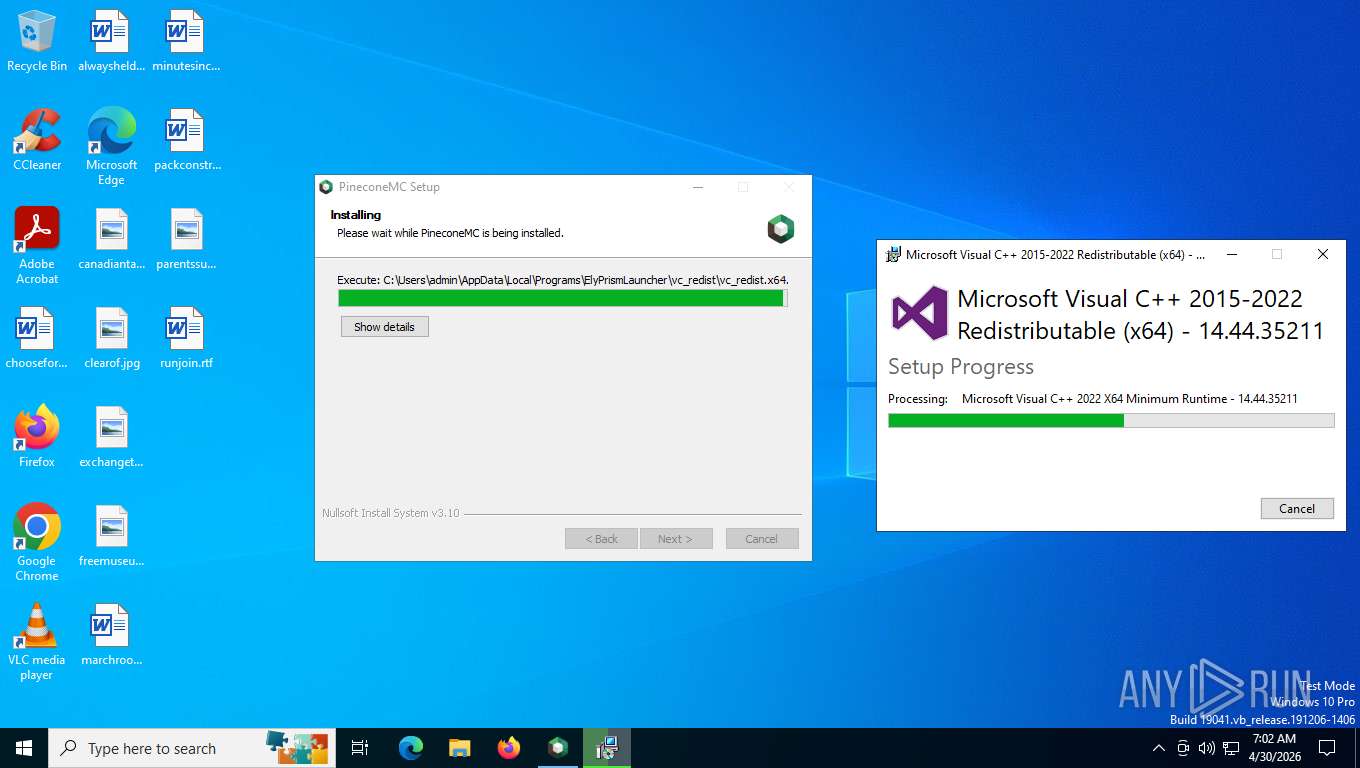1360x768 pixels.
Task: Select the VLC media player shortcut
Action: pyautogui.click(x=37, y=642)
